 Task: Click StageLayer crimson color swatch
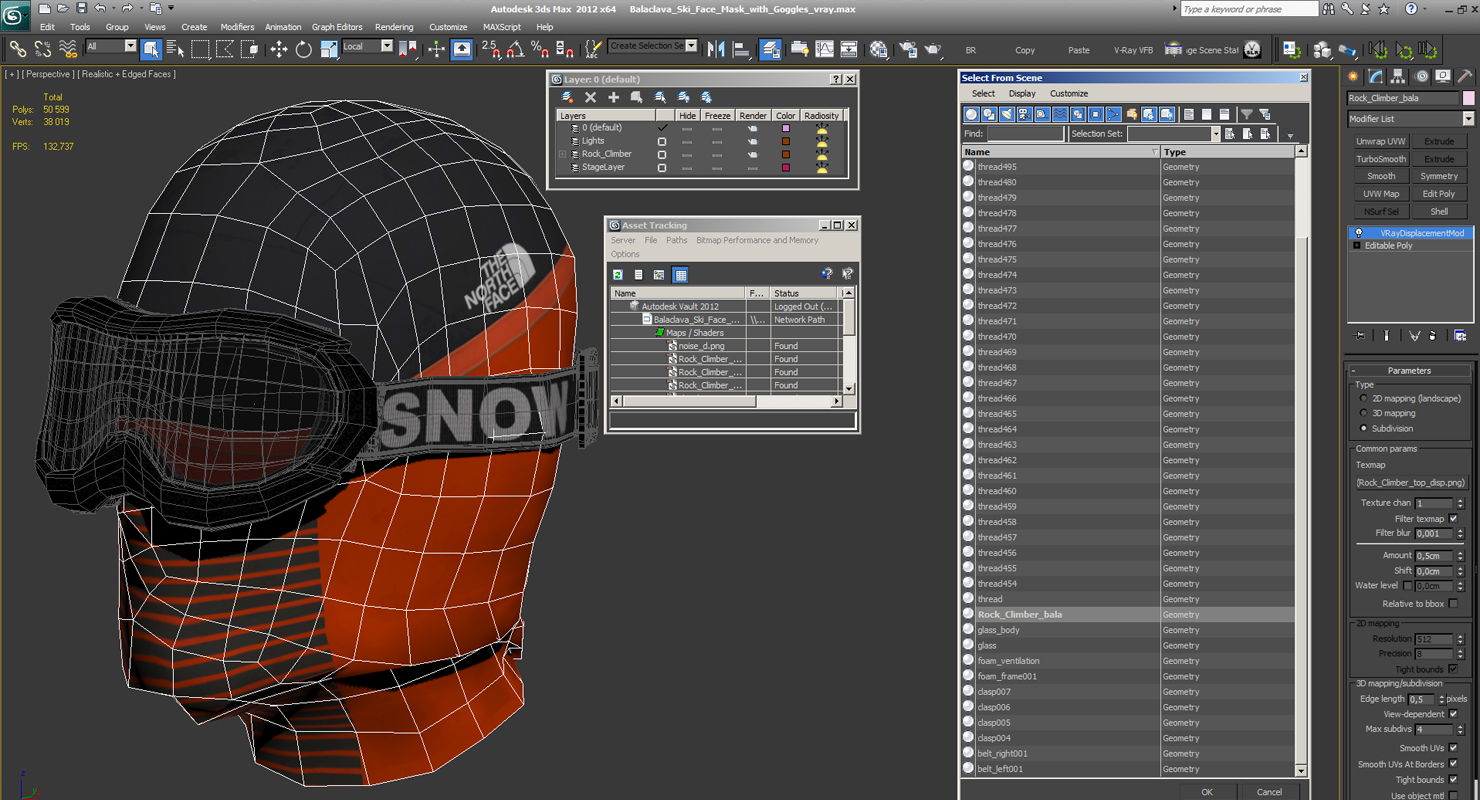click(x=786, y=167)
